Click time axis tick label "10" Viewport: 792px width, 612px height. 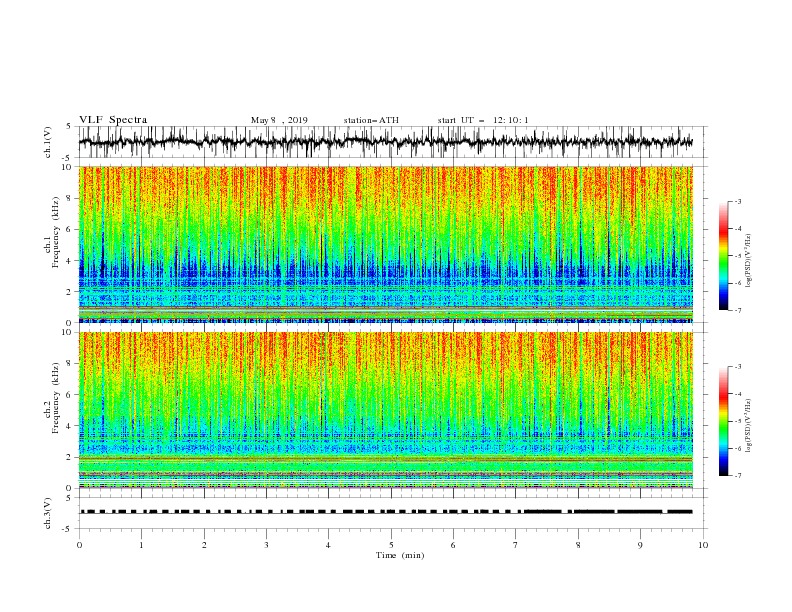tap(703, 545)
